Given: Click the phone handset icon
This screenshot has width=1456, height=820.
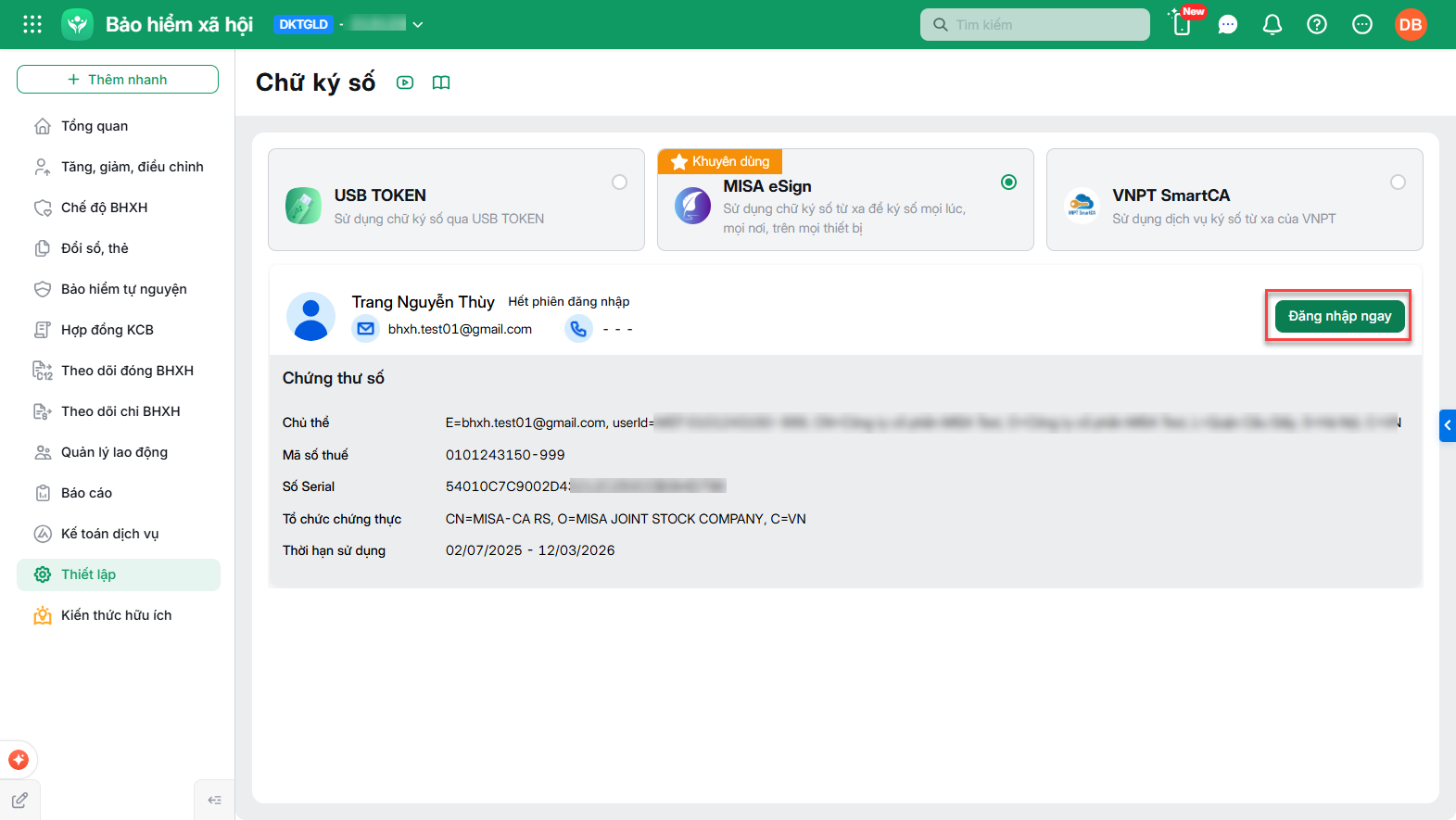Looking at the screenshot, I should [578, 329].
